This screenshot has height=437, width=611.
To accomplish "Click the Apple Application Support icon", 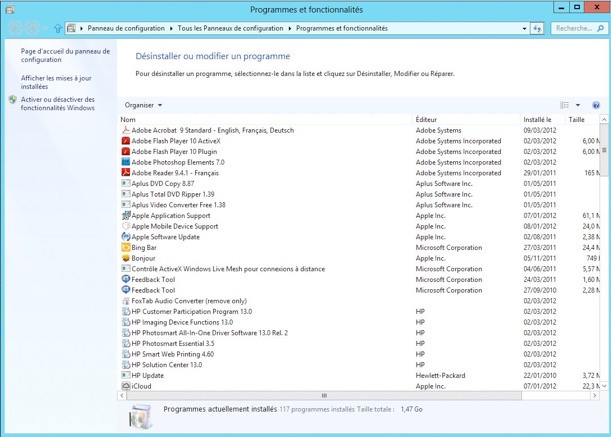I will tap(126, 216).
